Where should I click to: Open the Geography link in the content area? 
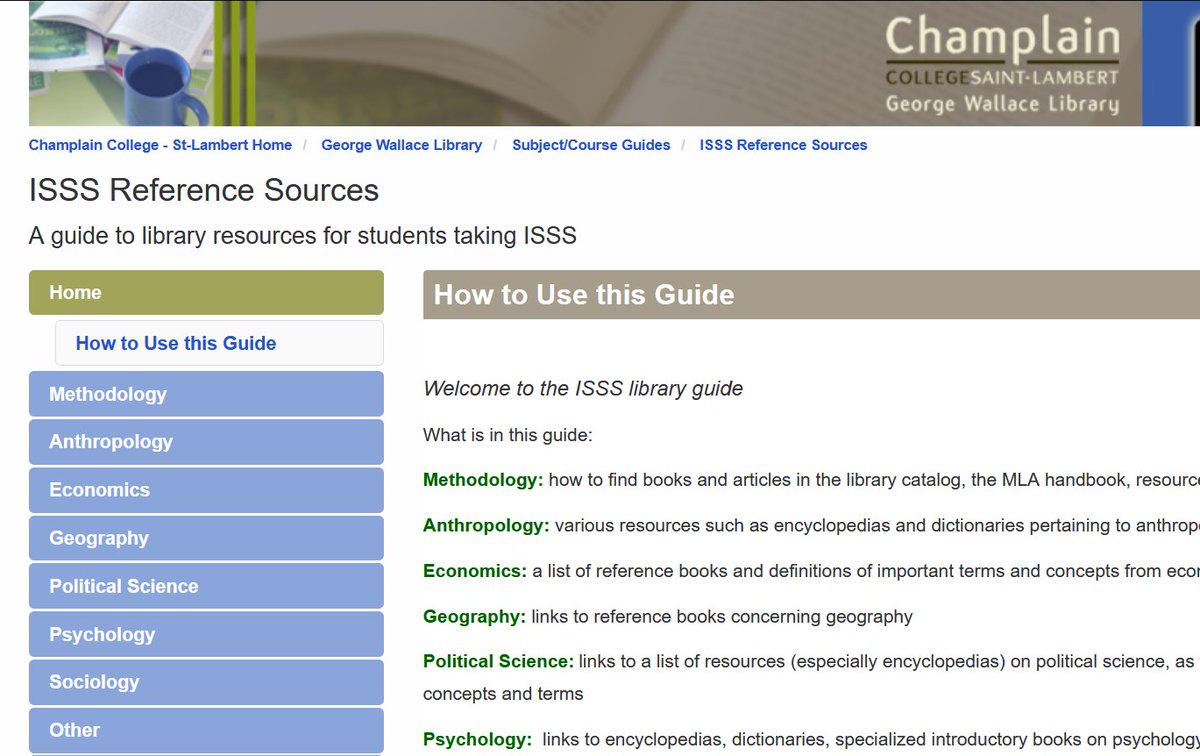pyautogui.click(x=472, y=616)
